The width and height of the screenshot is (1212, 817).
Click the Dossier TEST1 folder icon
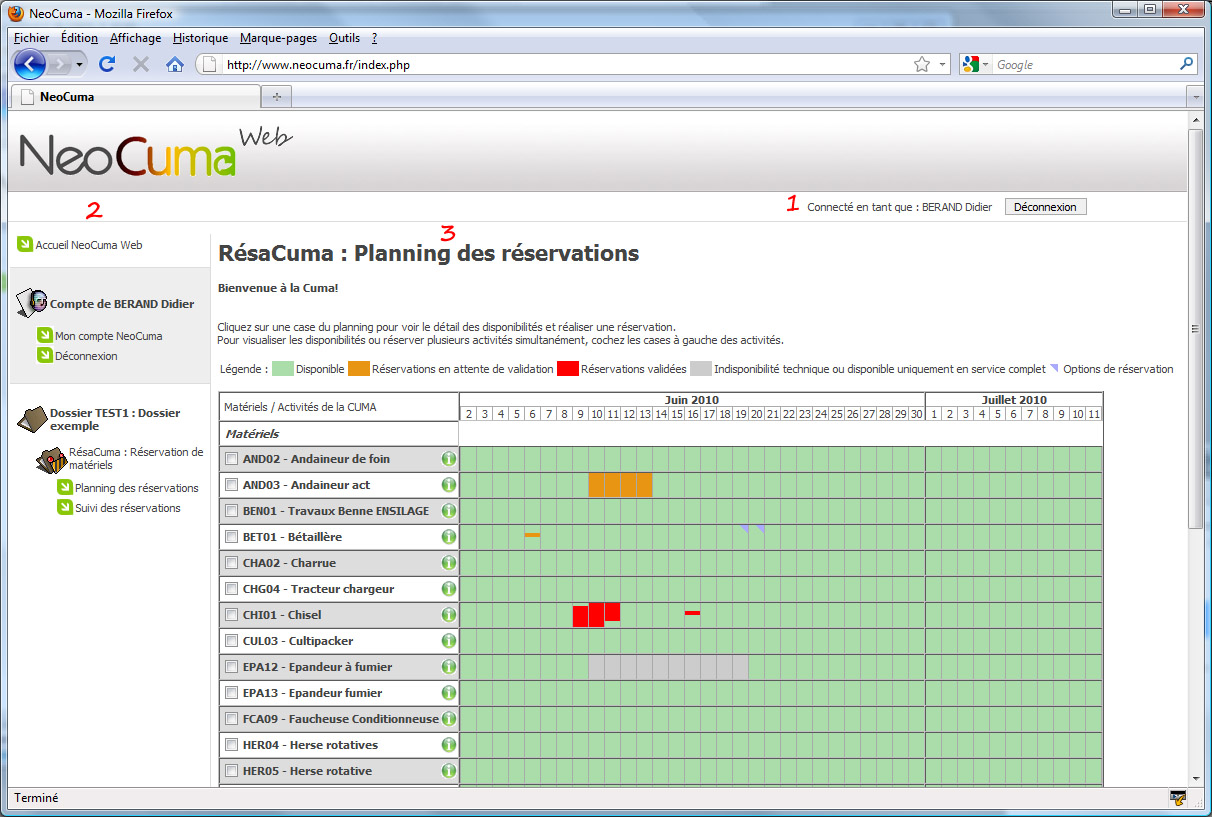pyautogui.click(x=32, y=418)
